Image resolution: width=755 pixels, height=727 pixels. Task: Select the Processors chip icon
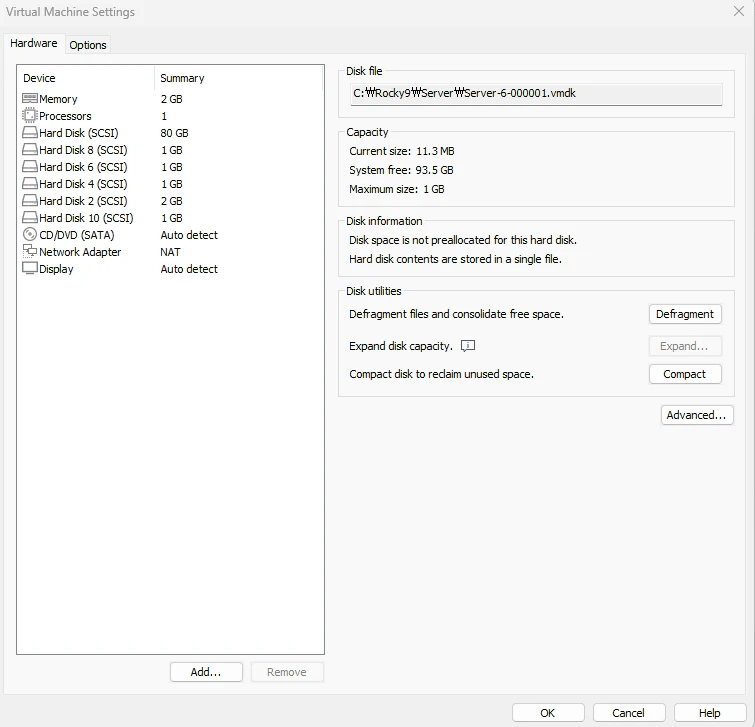point(29,116)
